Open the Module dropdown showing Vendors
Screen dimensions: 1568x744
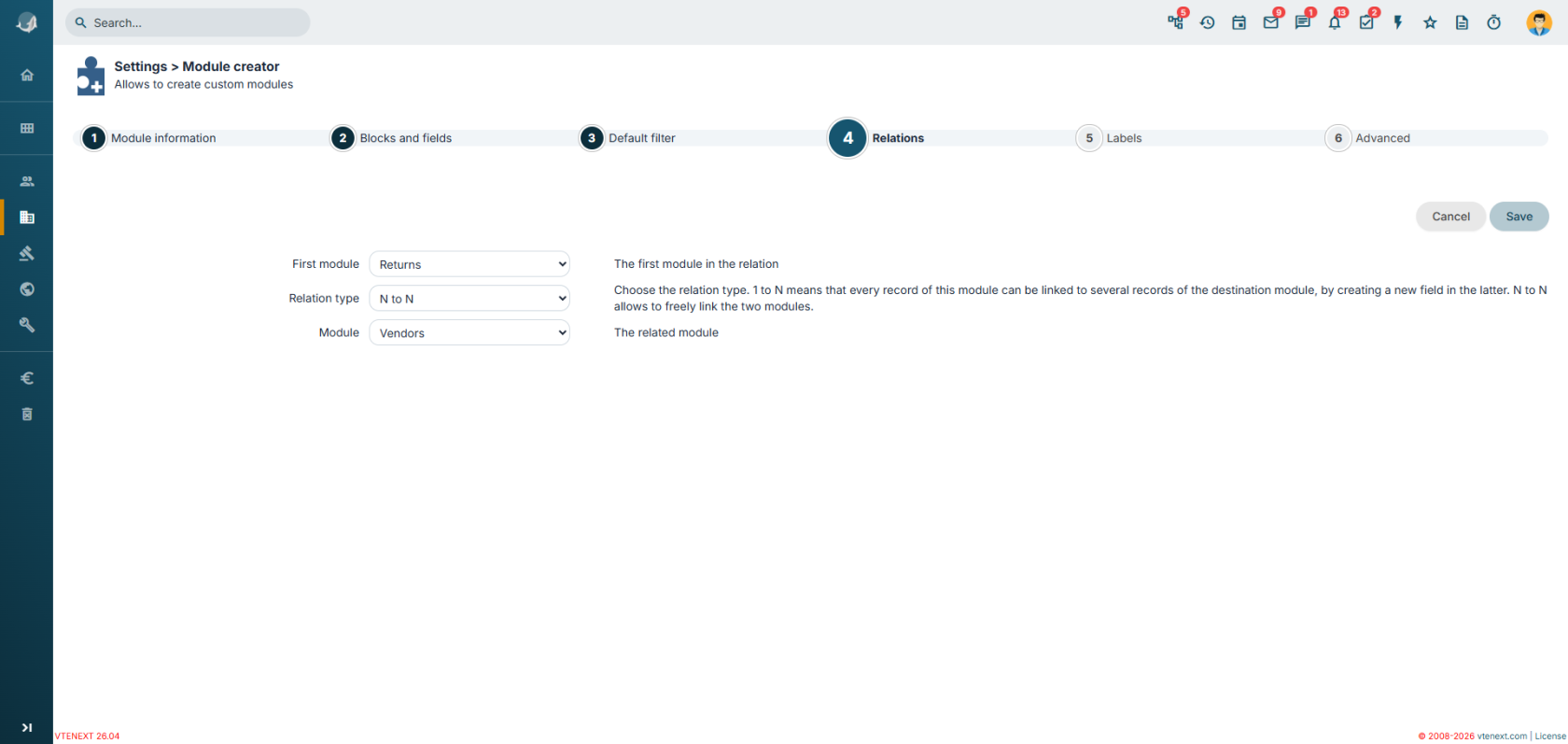(x=469, y=332)
